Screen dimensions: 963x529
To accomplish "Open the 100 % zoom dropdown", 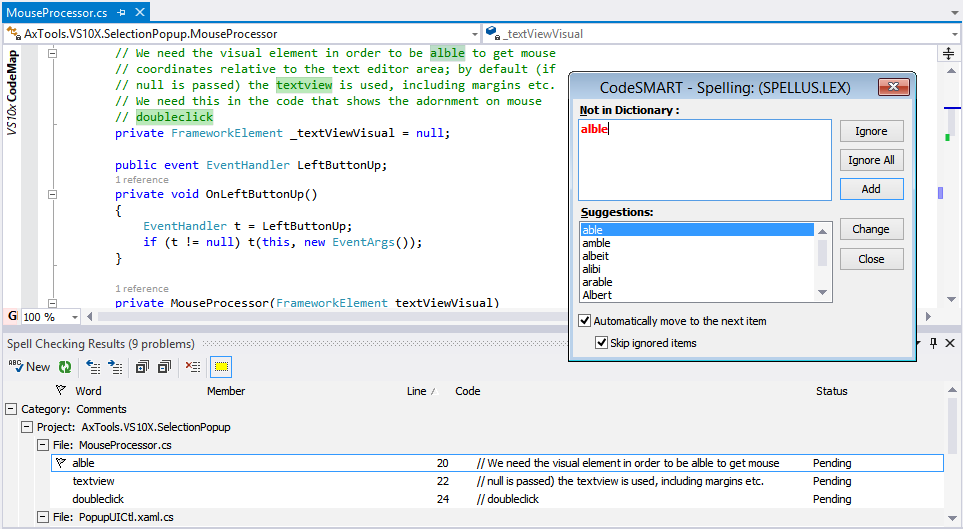I will pos(75,317).
